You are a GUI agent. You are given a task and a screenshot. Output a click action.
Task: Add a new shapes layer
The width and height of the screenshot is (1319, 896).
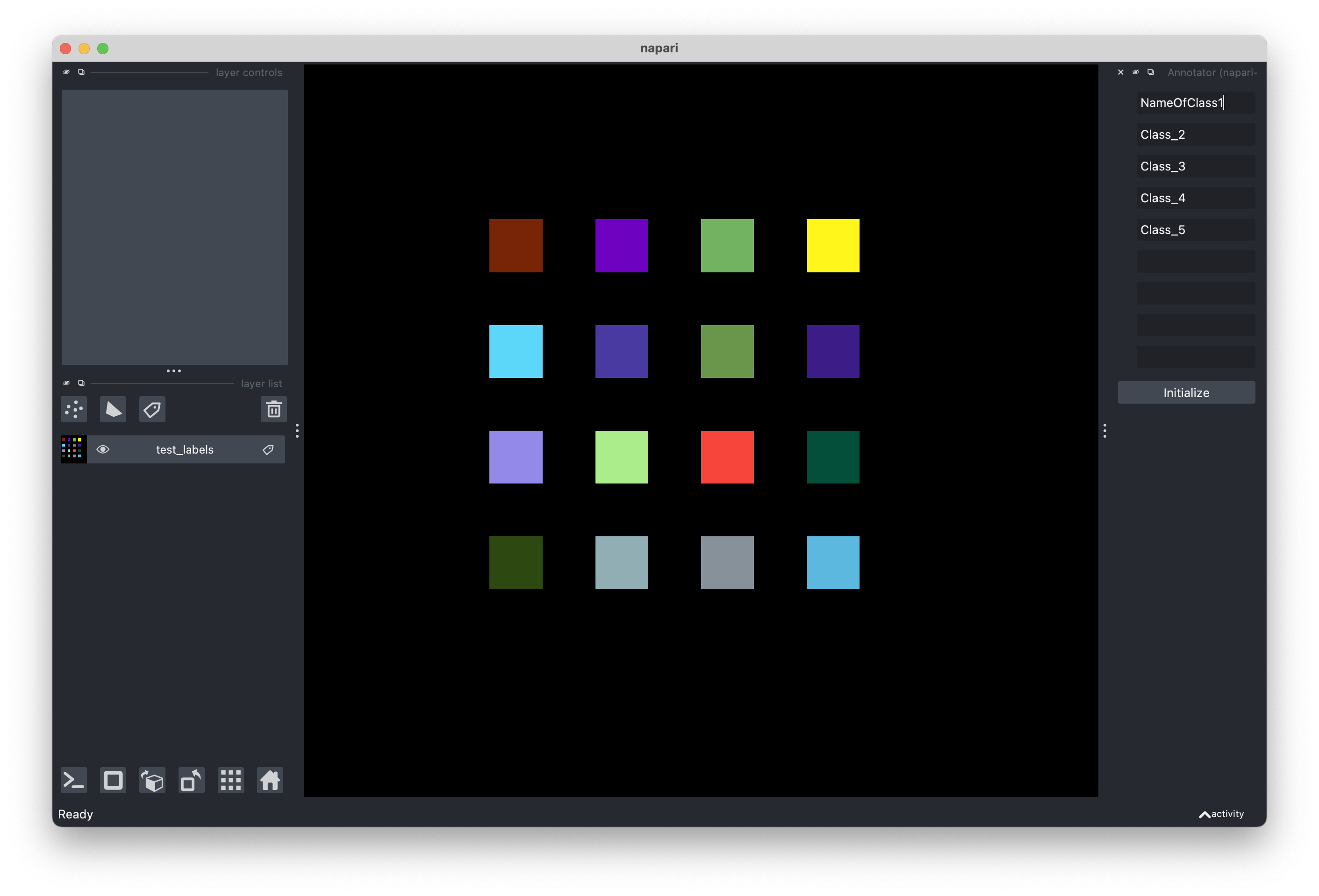pos(113,409)
